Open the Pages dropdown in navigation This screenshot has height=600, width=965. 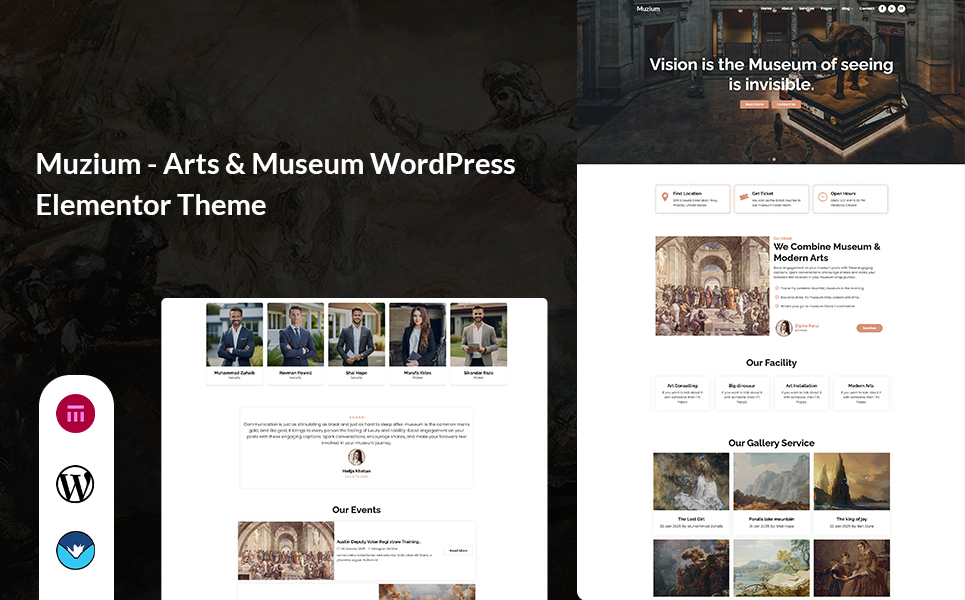coord(827,9)
